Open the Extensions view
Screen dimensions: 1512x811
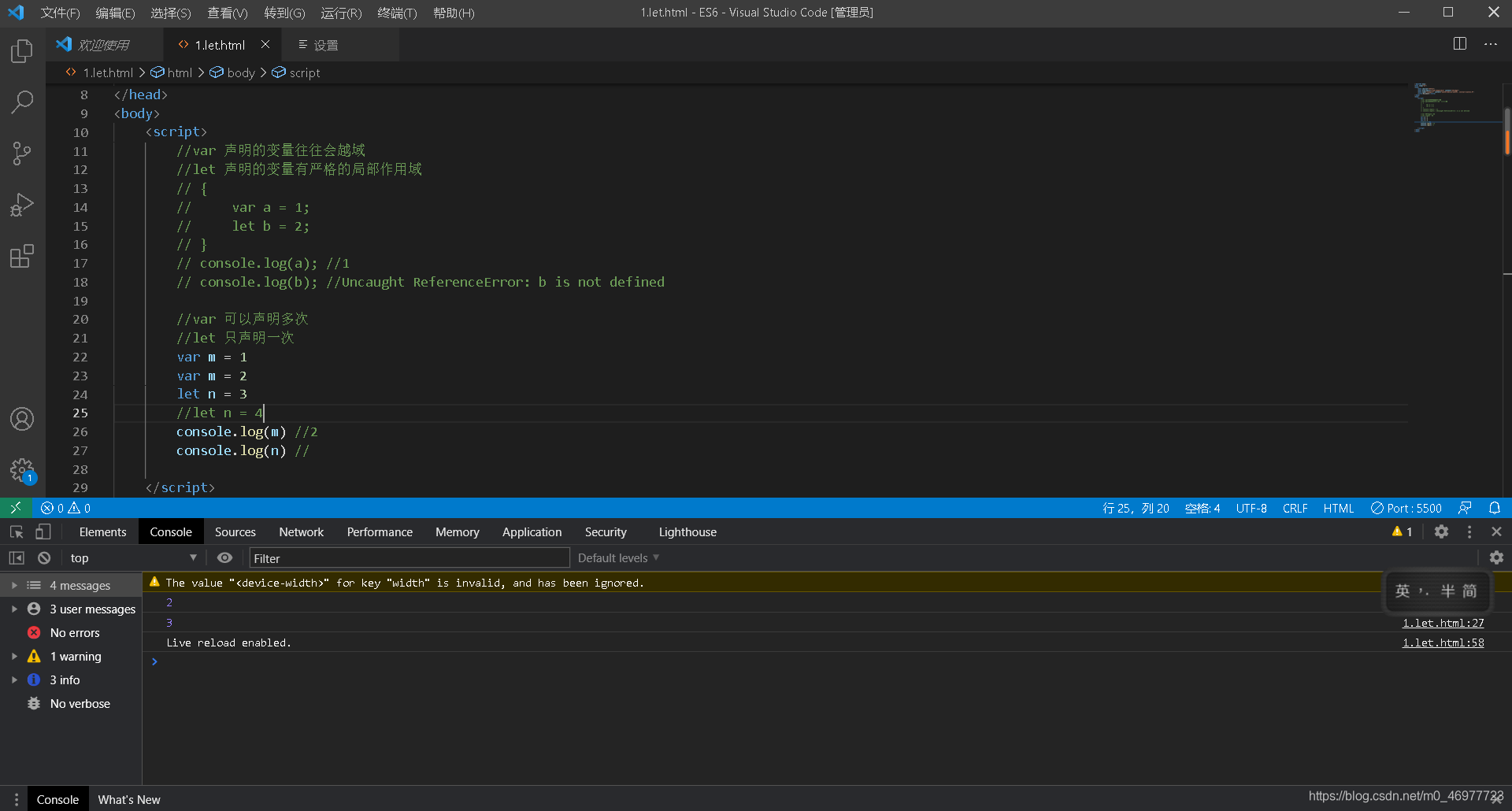coord(22,256)
